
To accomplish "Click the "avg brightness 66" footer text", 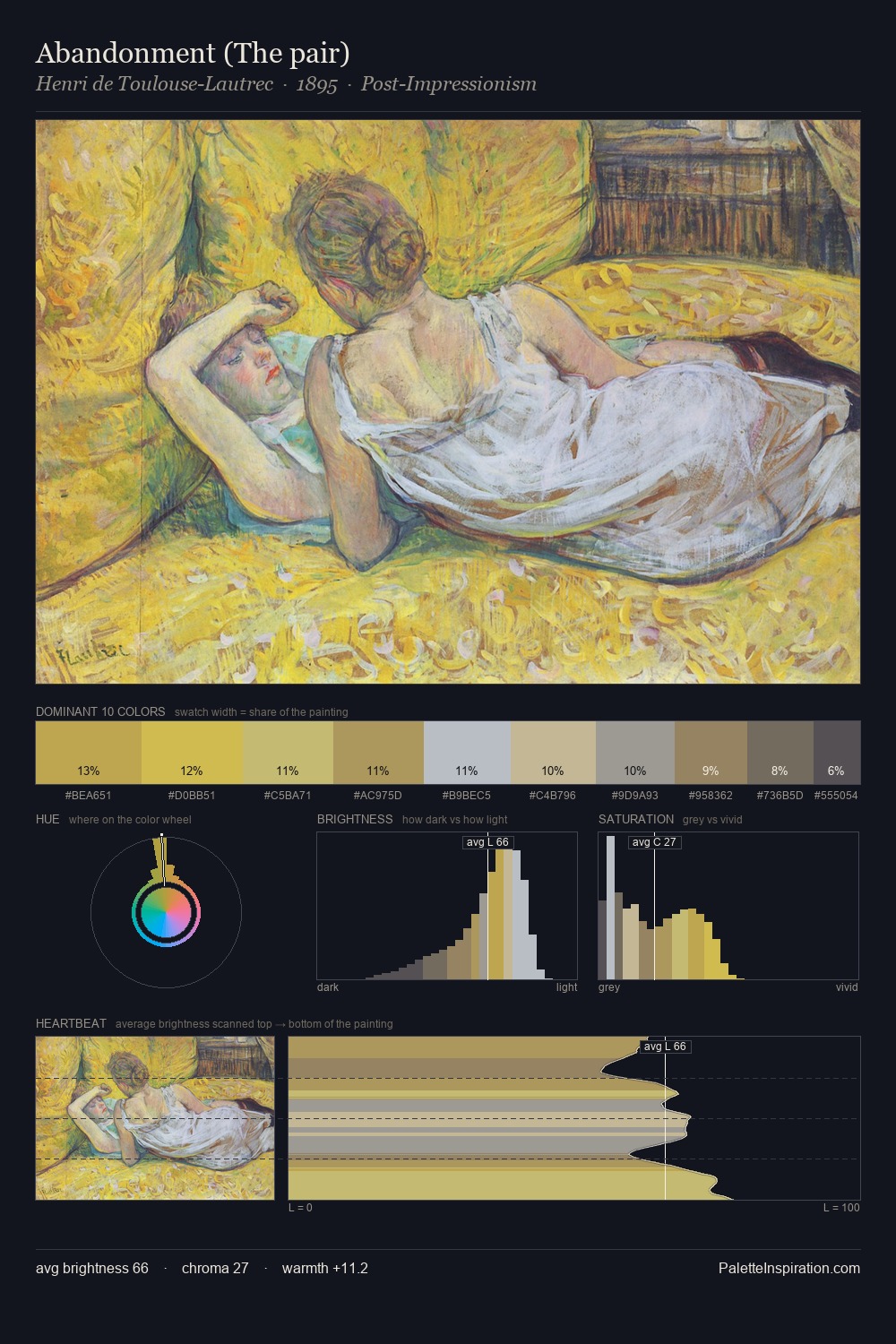I will [x=92, y=1268].
